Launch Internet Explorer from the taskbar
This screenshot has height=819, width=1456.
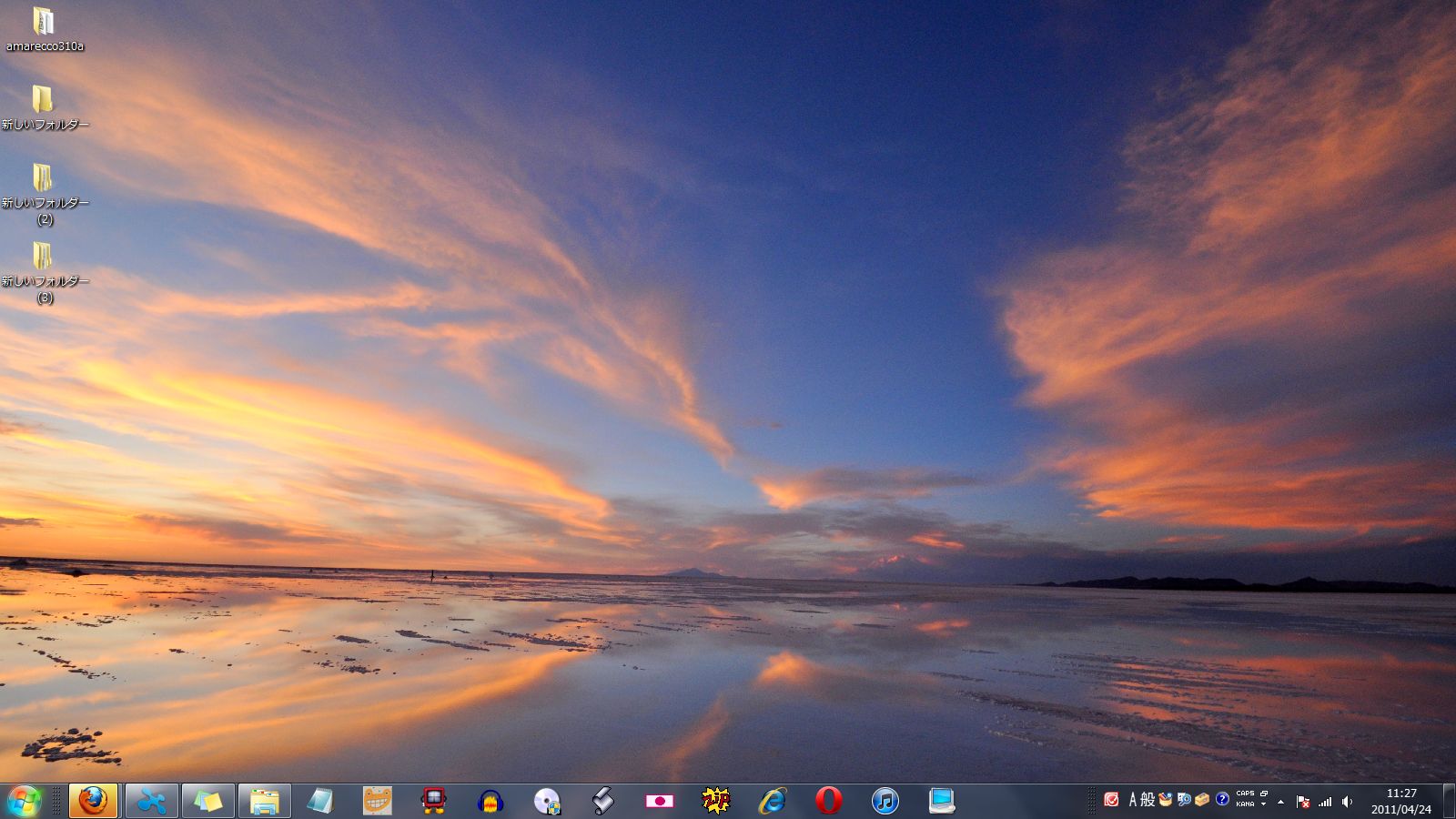773,801
